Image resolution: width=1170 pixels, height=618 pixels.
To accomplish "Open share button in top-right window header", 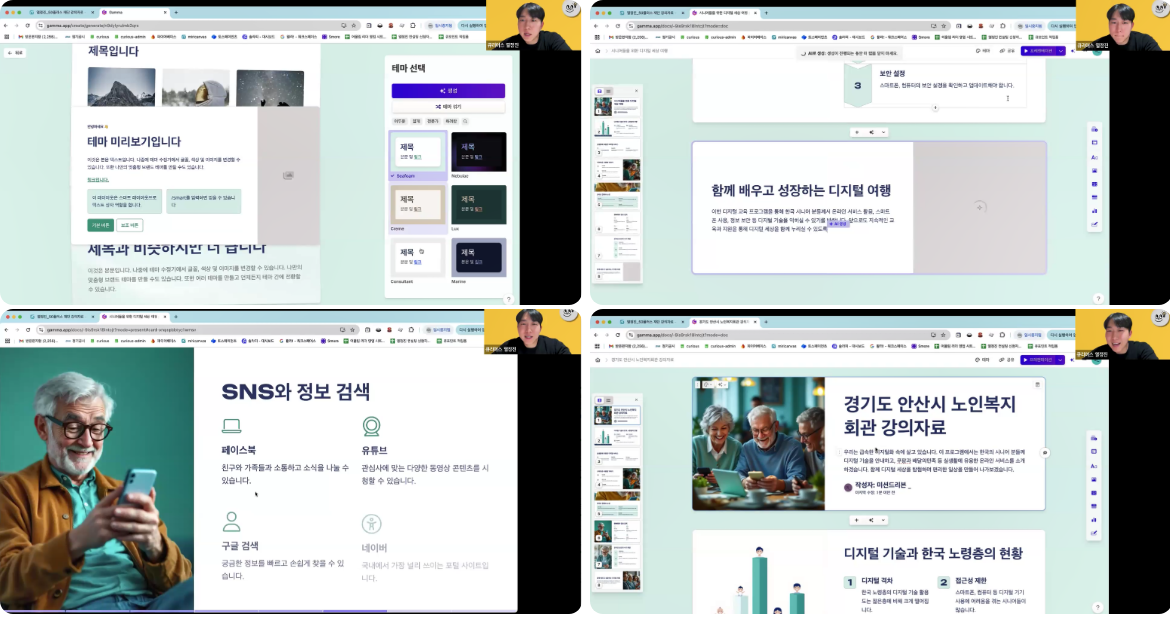I will [x=1008, y=51].
